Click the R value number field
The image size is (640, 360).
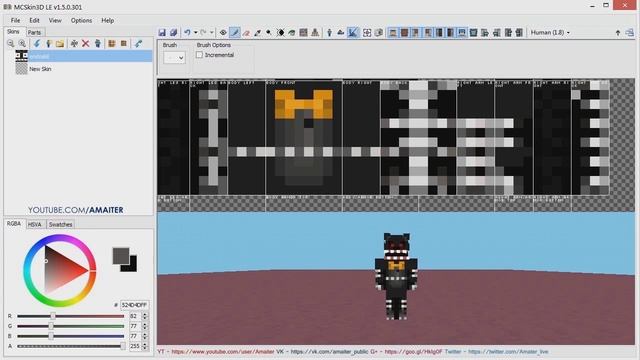coord(135,316)
